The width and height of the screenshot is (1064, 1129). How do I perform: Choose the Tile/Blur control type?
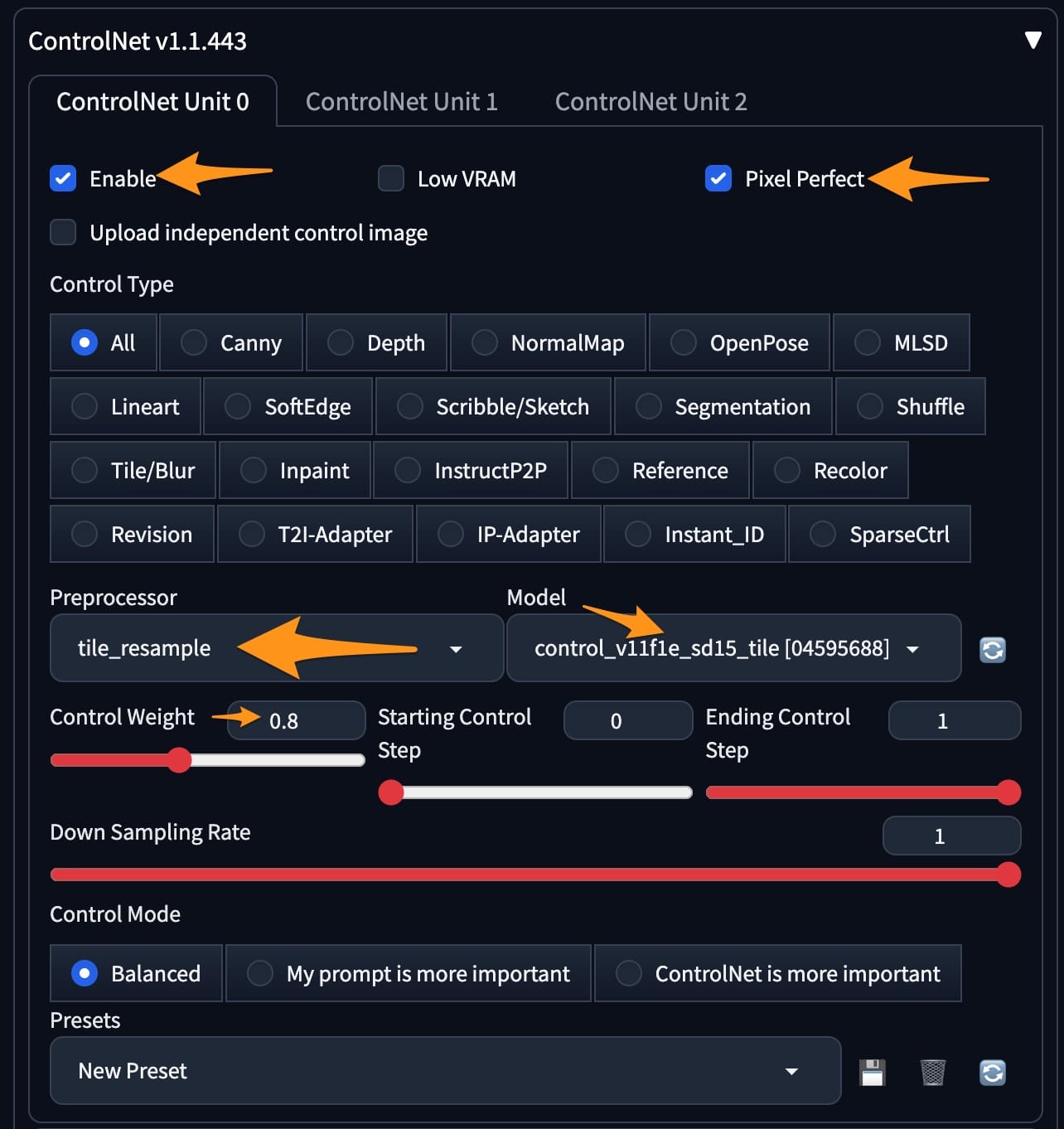pos(133,470)
